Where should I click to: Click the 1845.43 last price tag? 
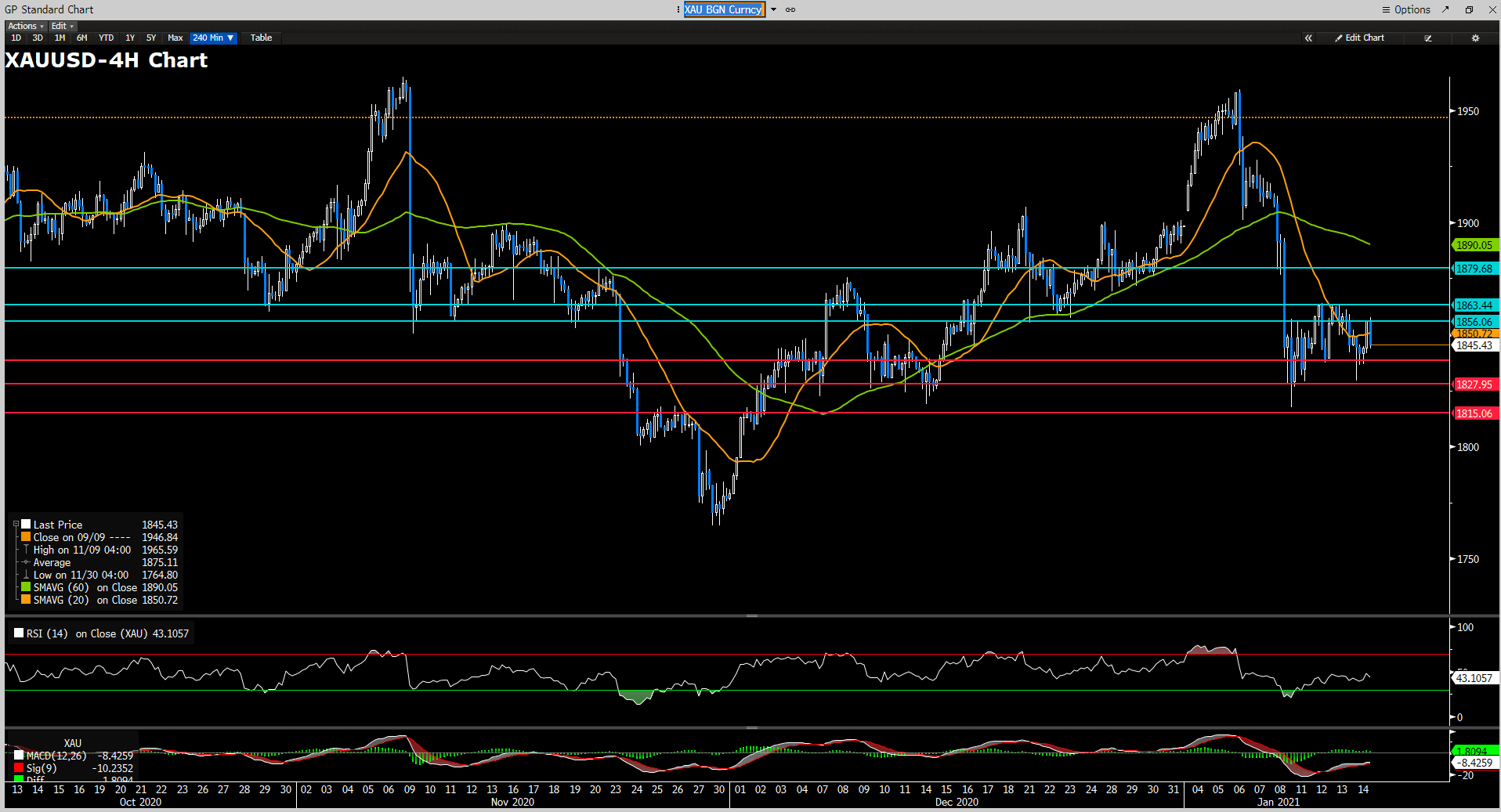point(1476,345)
